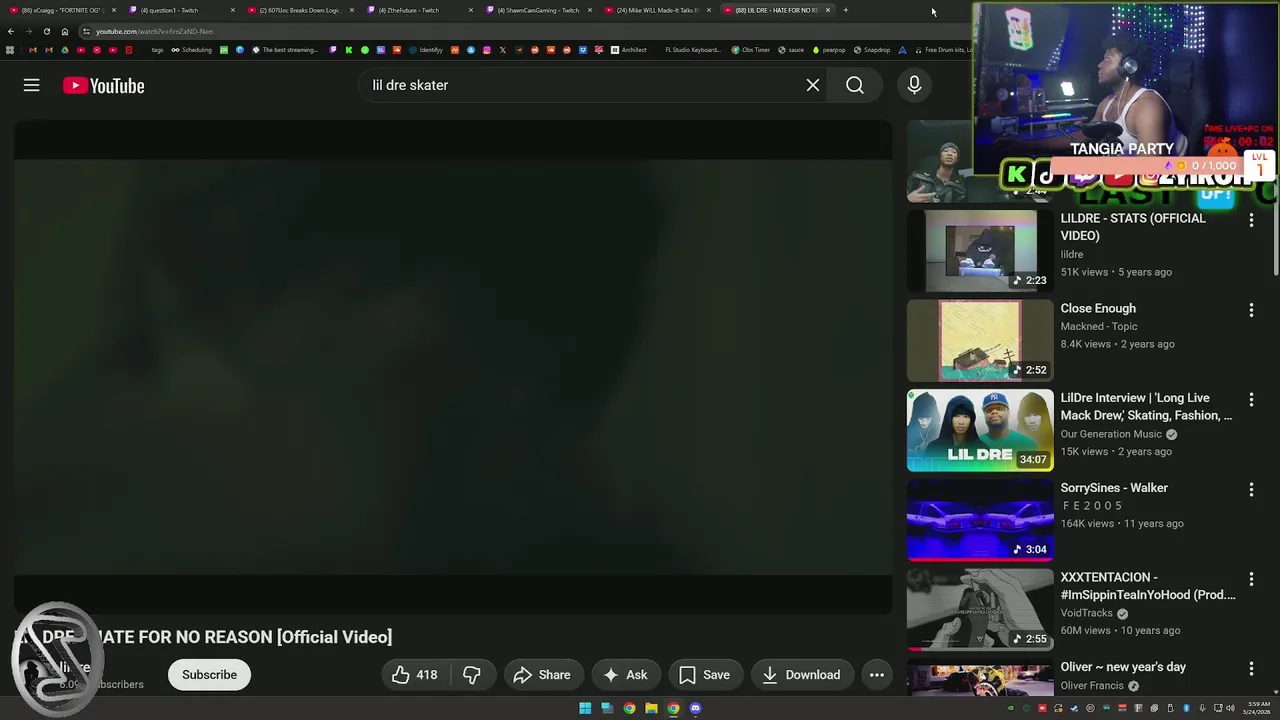Open taskbar clock showing 3:59 AM
The width and height of the screenshot is (1280, 720).
click(x=1257, y=709)
